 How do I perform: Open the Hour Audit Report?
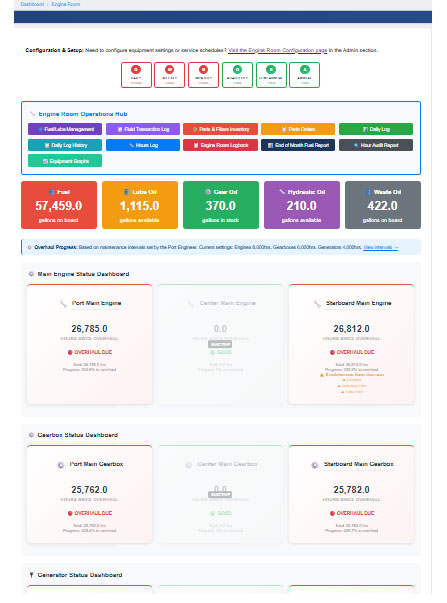[x=376, y=145]
